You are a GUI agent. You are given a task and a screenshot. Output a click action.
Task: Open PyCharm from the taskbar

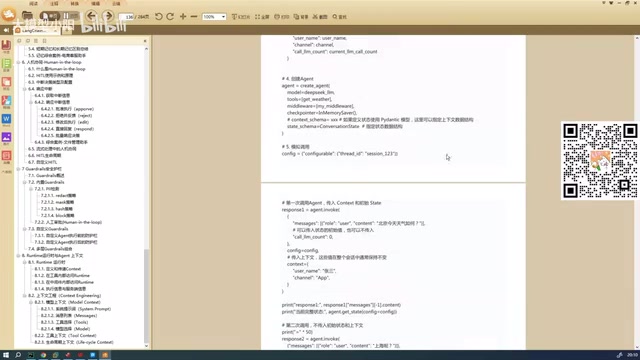click(x=31, y=355)
